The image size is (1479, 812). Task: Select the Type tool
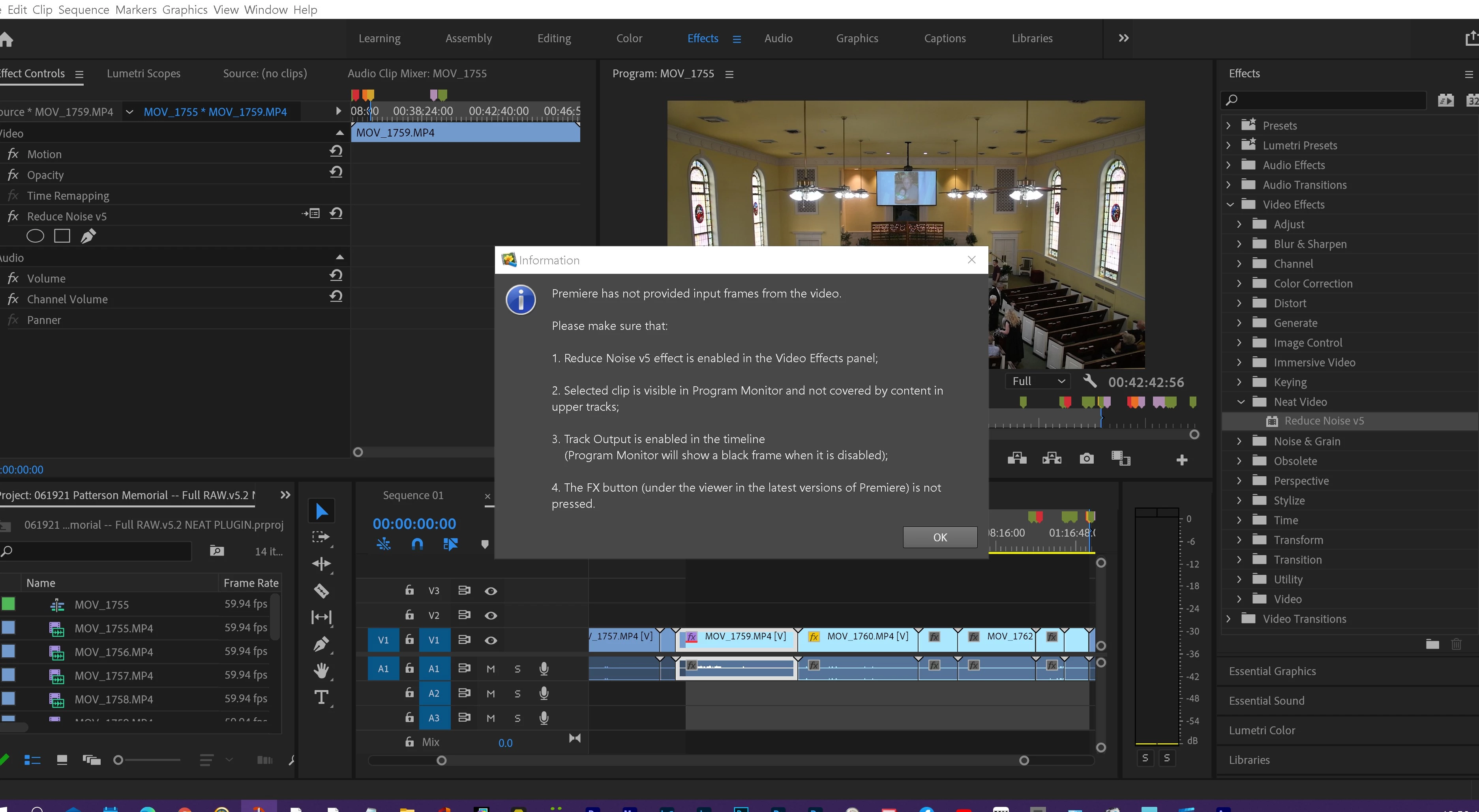(x=321, y=697)
